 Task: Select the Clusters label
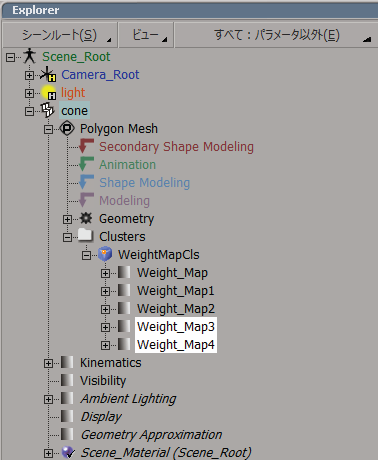pos(122,237)
